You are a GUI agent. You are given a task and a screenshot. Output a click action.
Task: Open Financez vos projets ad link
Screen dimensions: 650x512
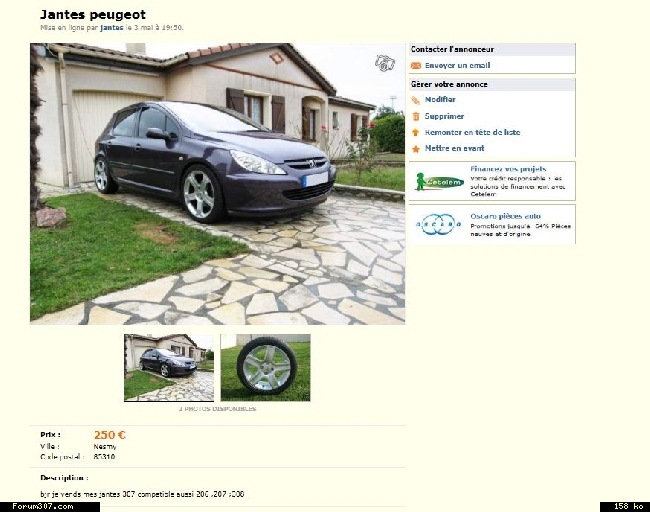point(508,169)
